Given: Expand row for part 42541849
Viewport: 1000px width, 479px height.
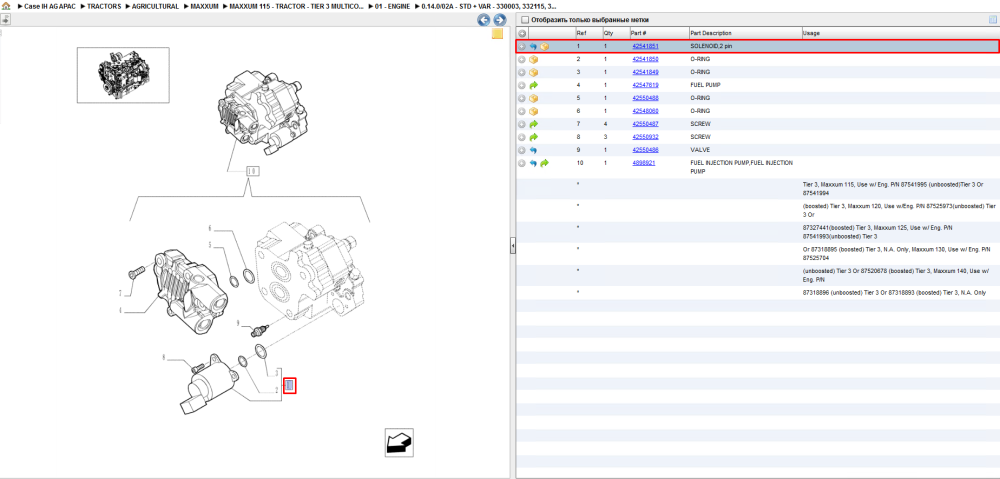Looking at the screenshot, I should pos(522,72).
